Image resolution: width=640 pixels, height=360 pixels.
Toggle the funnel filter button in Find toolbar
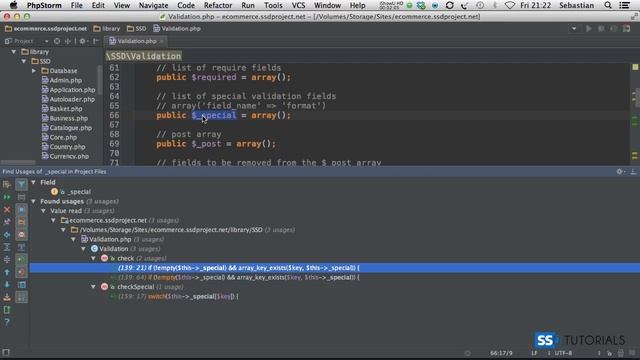[21, 184]
